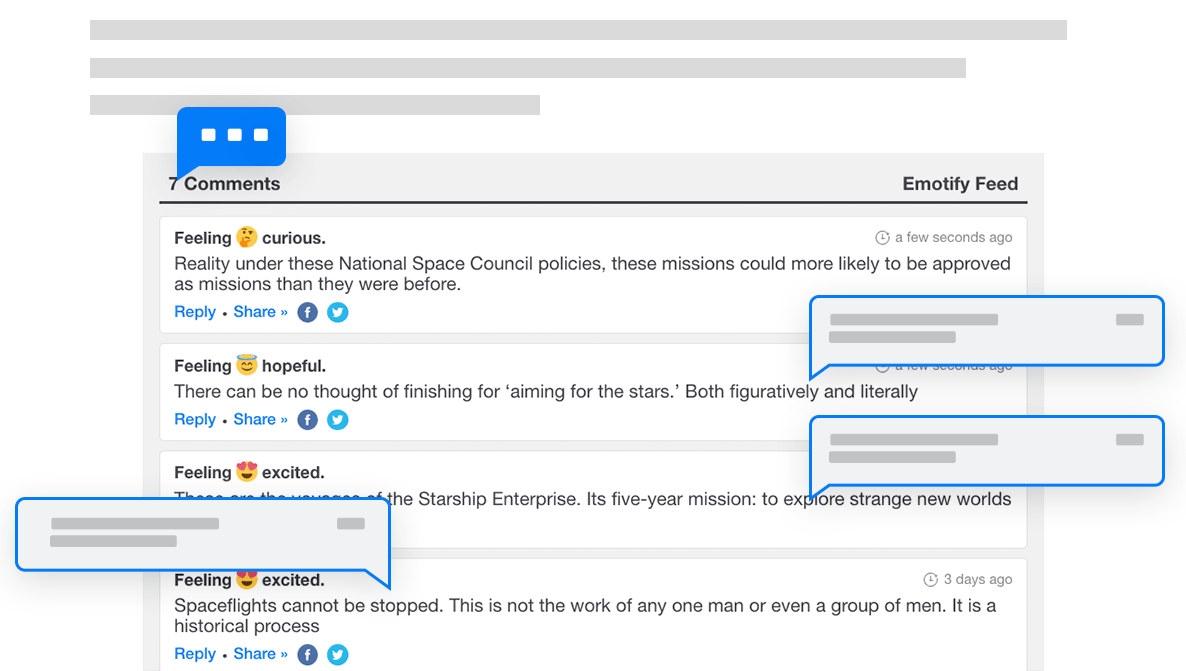Share the curious comment on Facebook
1186x671 pixels.
tap(308, 312)
